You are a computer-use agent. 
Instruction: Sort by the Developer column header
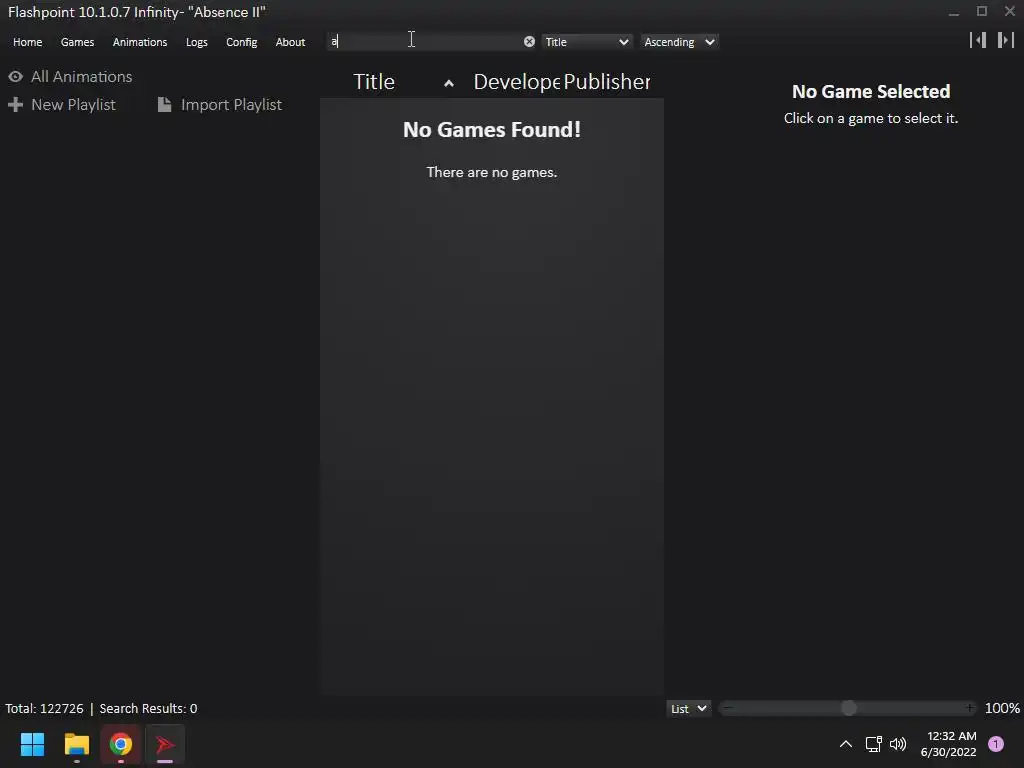[x=517, y=82]
